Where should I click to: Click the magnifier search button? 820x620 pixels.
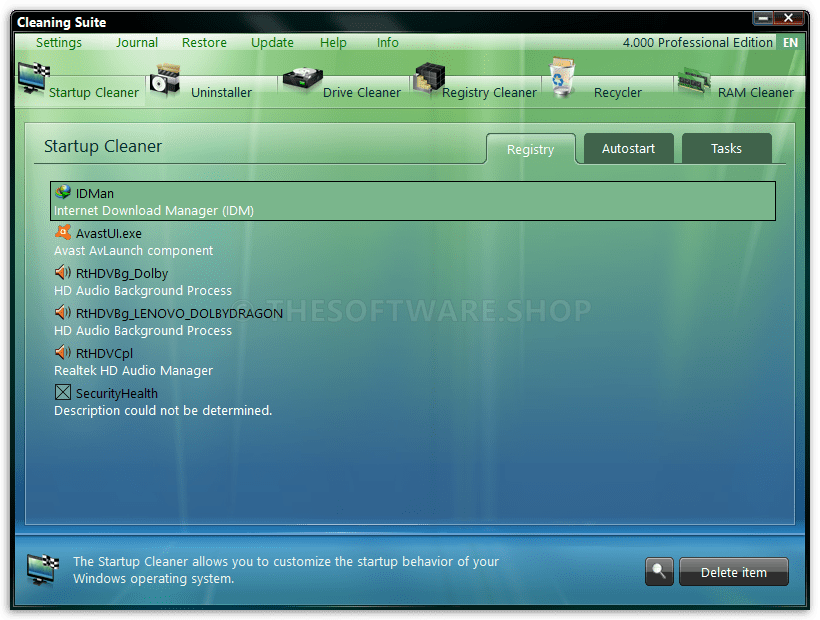[659, 571]
